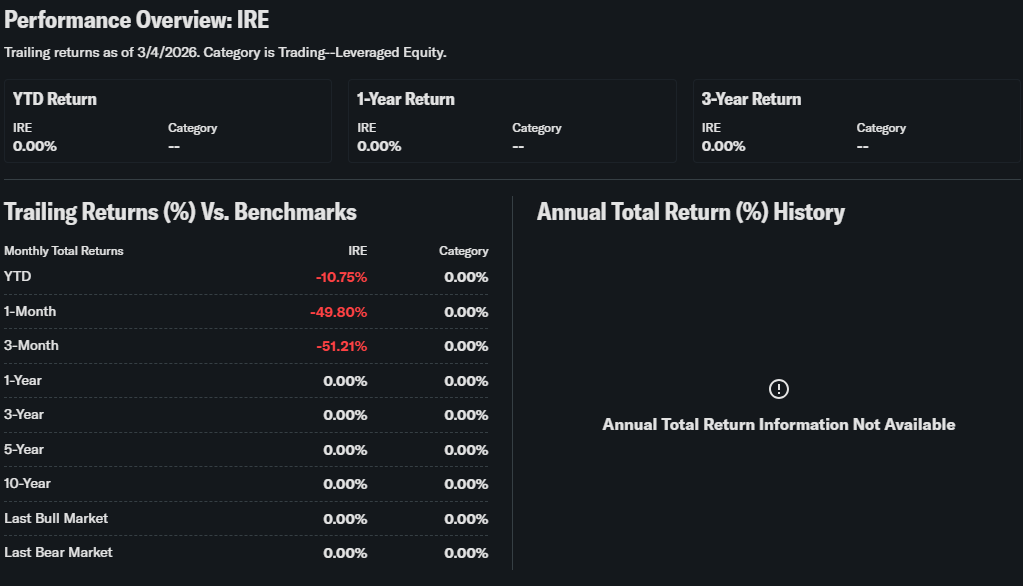Click the Performance Overview: IRE heading
Viewport: 1023px width, 586px height.
pyautogui.click(x=137, y=20)
